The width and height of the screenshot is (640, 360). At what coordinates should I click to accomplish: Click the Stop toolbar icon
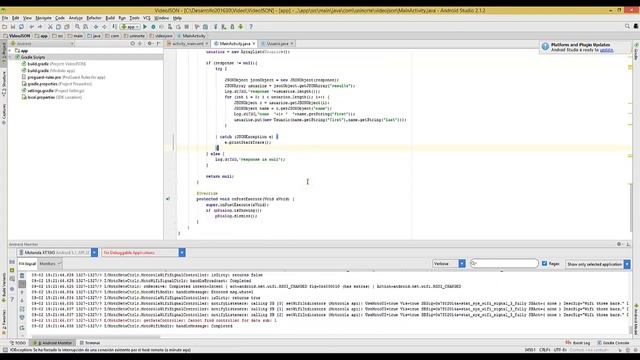(x=187, y=27)
